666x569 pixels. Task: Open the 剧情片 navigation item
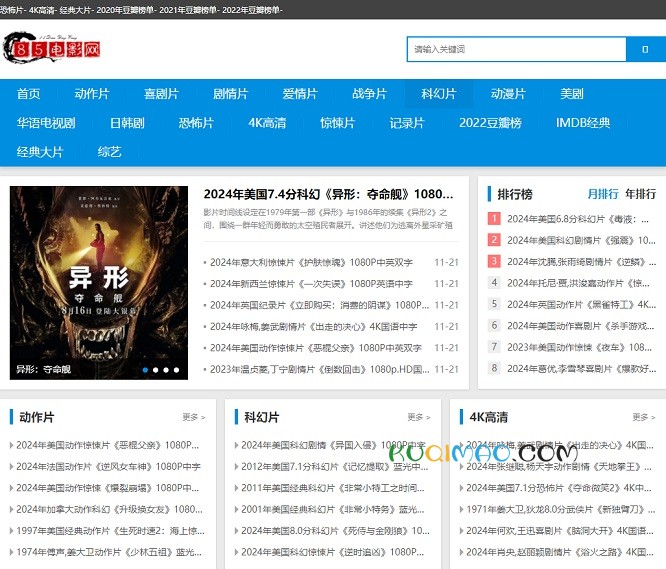[x=231, y=94]
